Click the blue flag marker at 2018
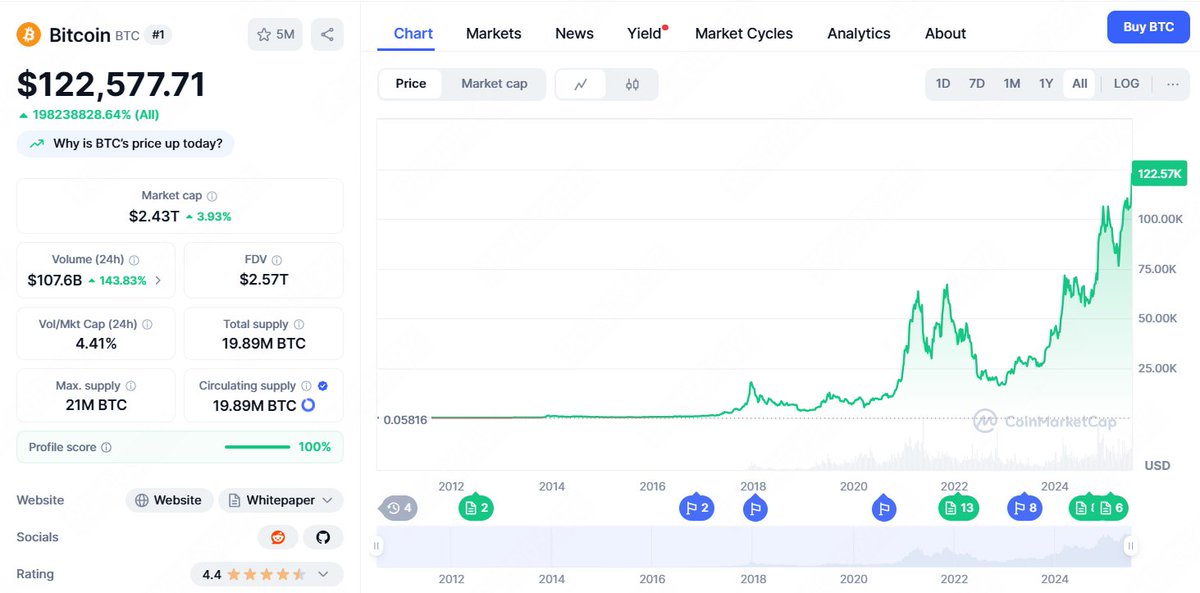 [756, 507]
